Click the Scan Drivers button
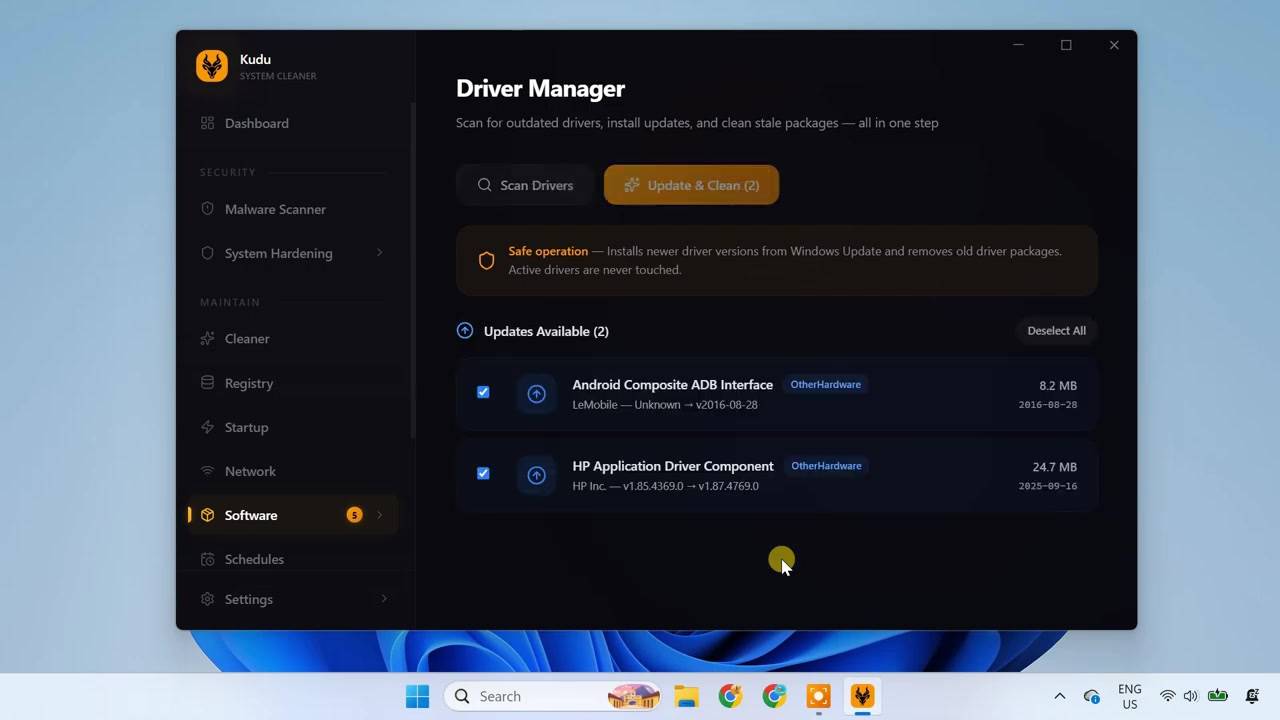Screen dimensions: 1280x720 (x=526, y=185)
